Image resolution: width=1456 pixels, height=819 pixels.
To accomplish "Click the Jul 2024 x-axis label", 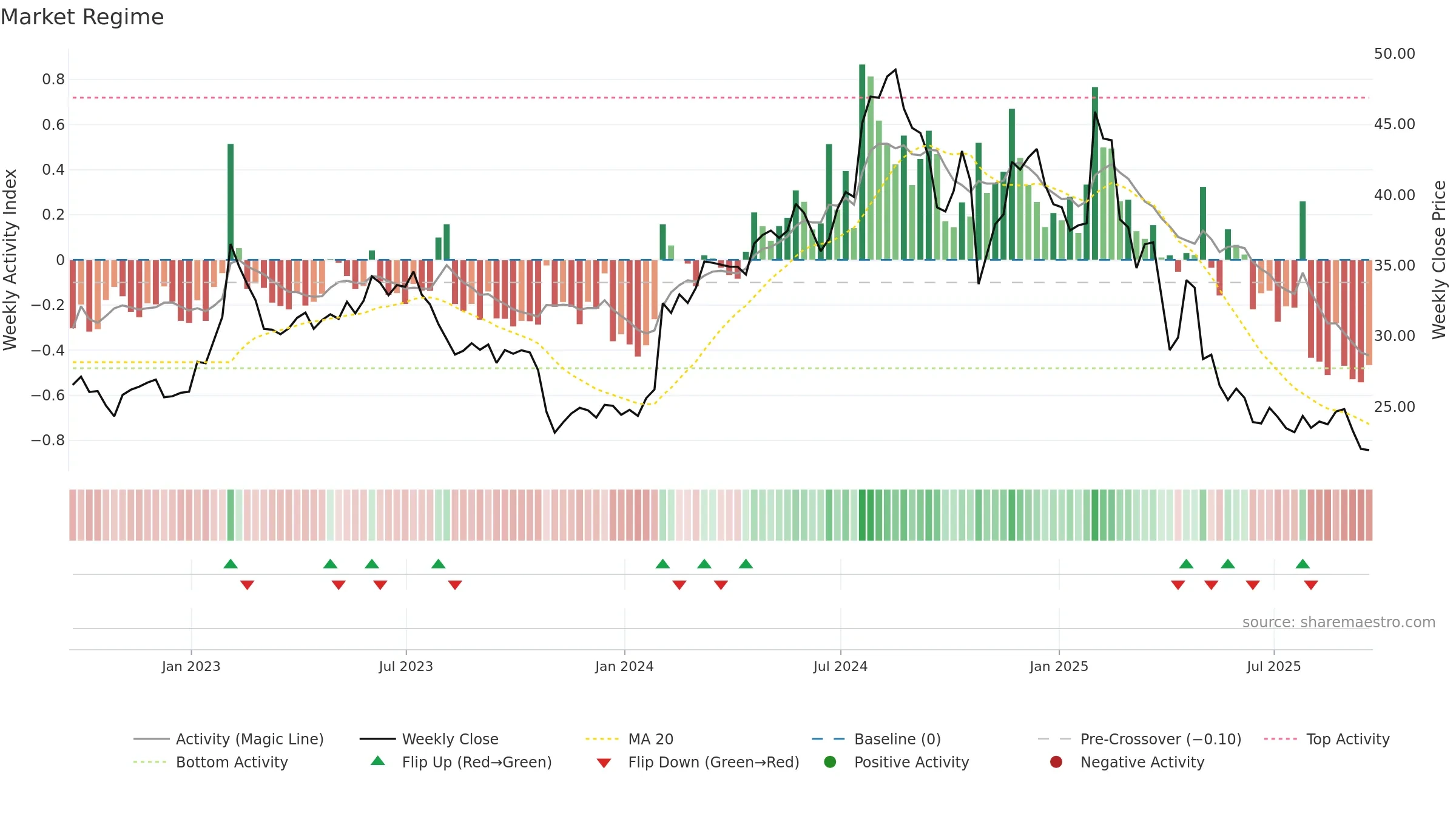I will click(840, 666).
